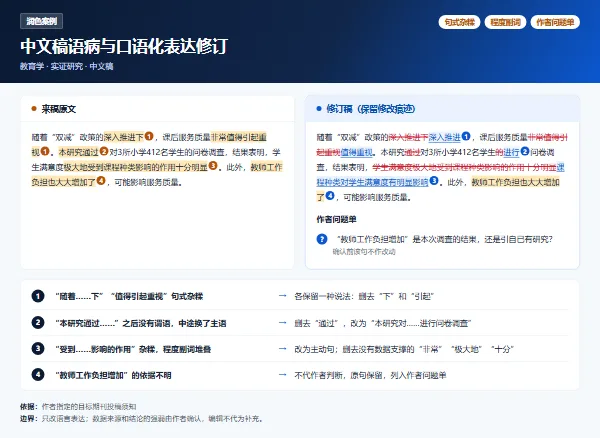This screenshot has height=438, width=600.
Task: Select the 修订稿（保留修改痕迹）panel heading
Action: [x=371, y=109]
